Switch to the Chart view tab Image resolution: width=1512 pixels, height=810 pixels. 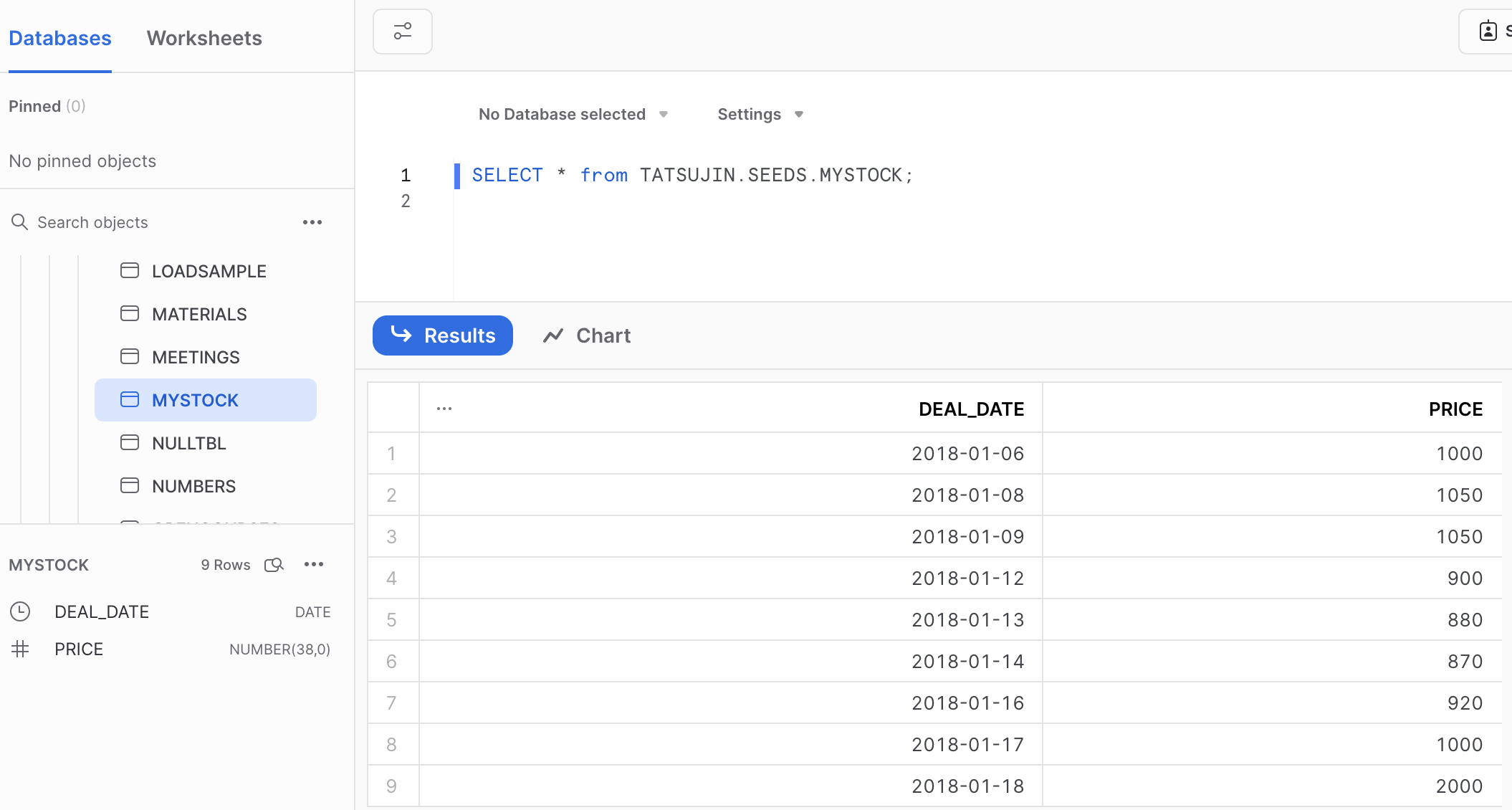point(585,335)
